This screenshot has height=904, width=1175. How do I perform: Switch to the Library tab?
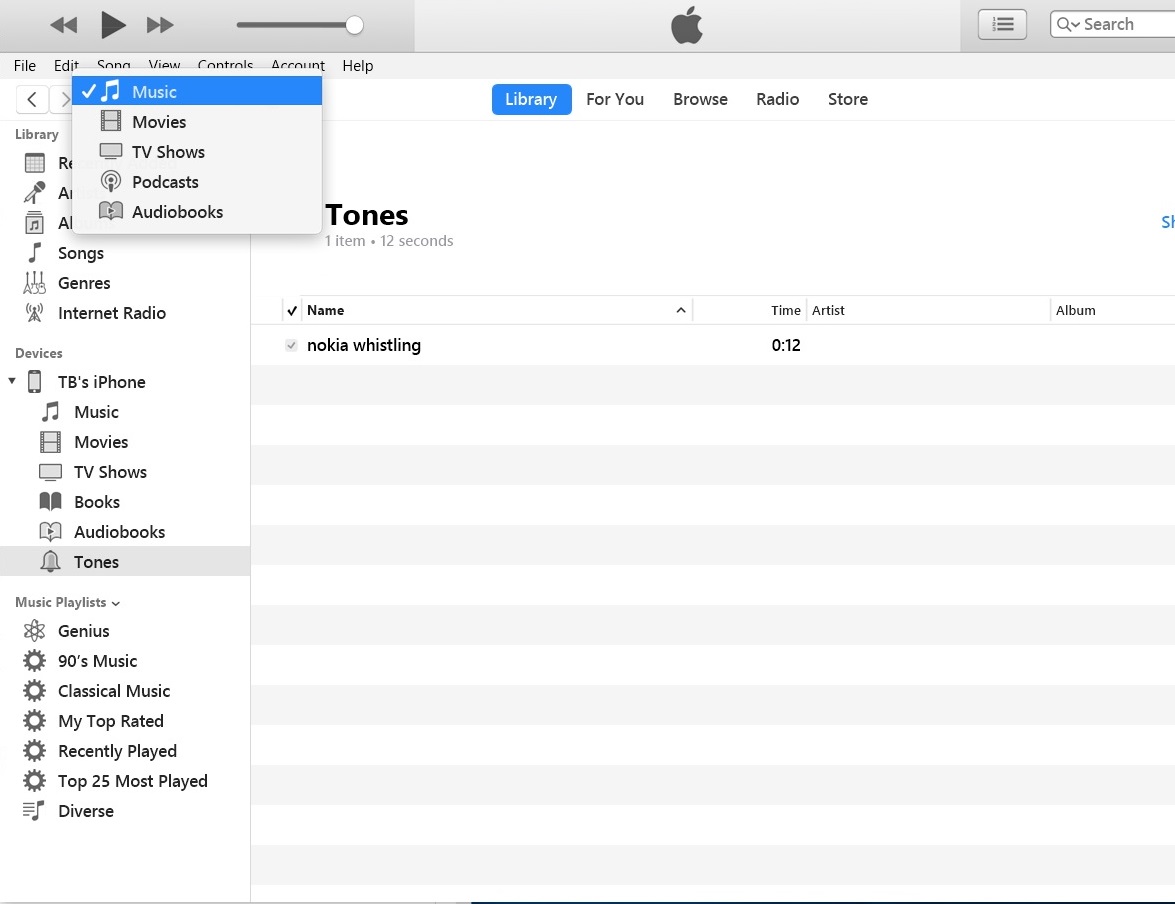tap(531, 99)
